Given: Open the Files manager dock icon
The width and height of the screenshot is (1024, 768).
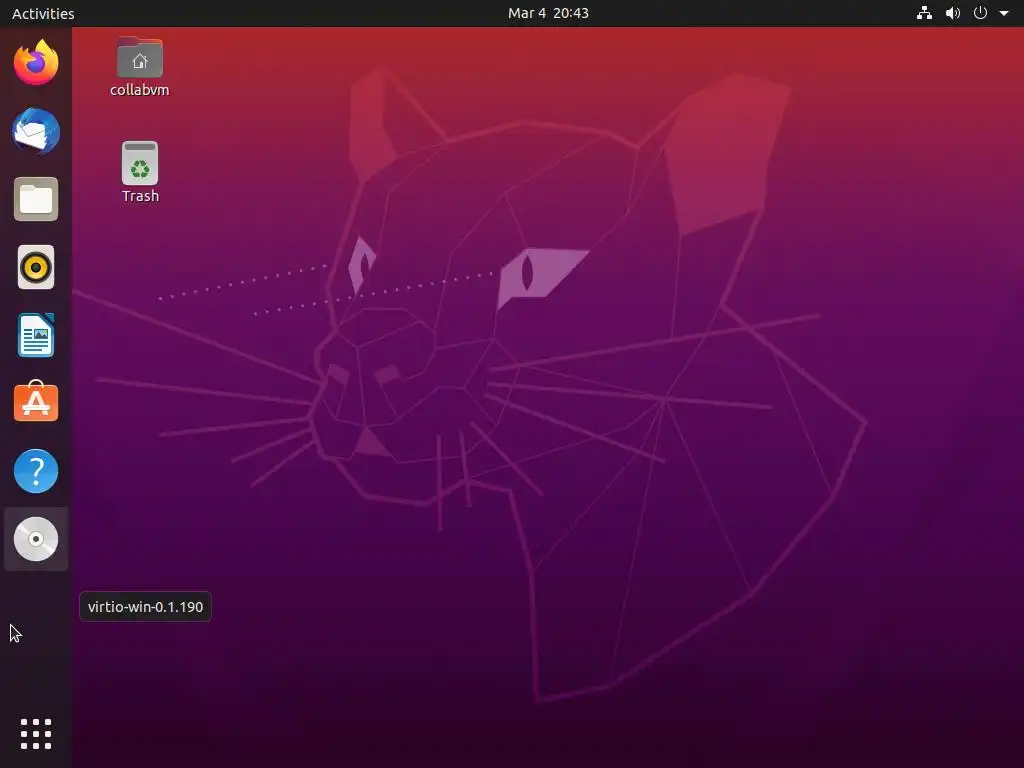Looking at the screenshot, I should pos(36,199).
